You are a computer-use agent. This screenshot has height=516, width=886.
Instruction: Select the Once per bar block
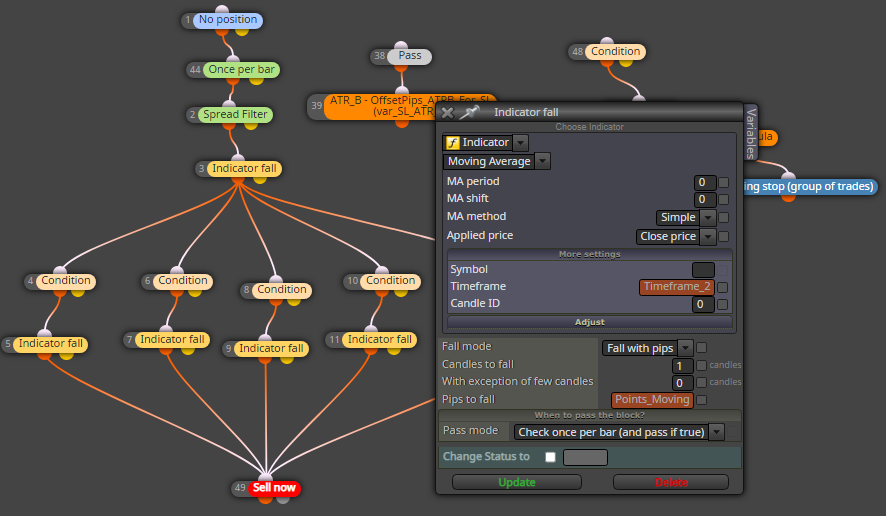coord(241,70)
